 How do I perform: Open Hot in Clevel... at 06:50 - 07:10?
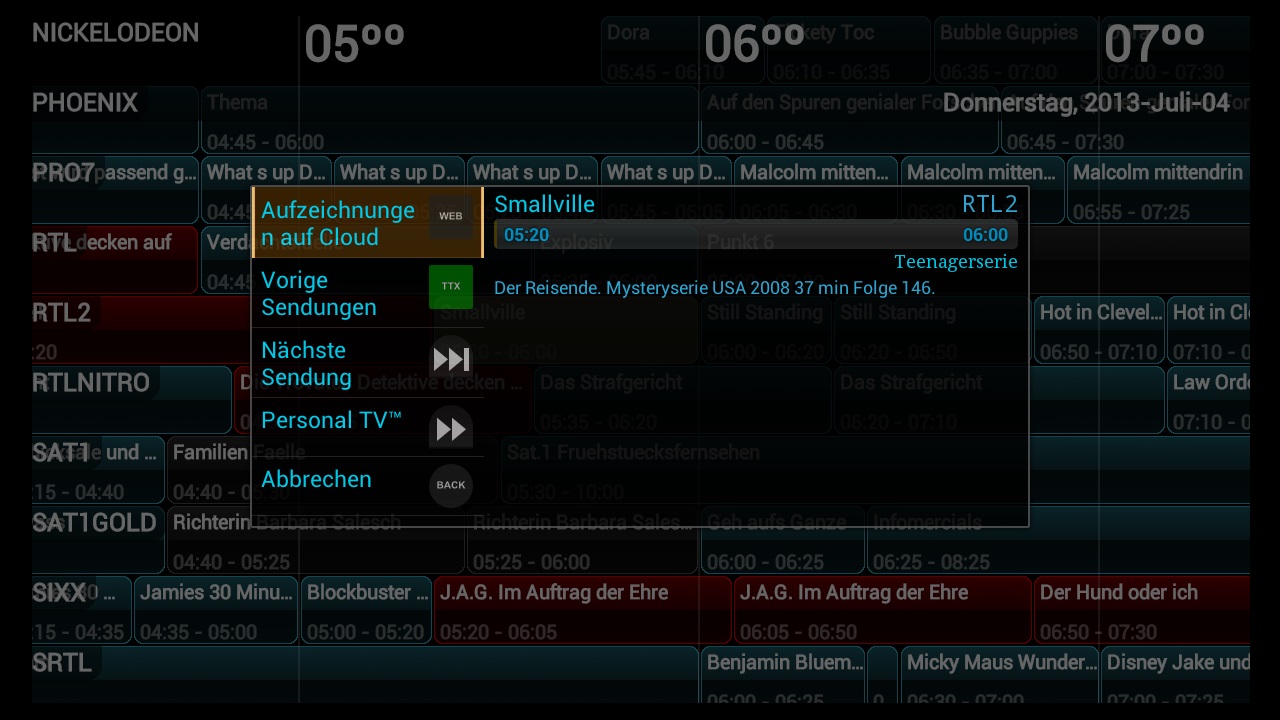tap(1099, 330)
